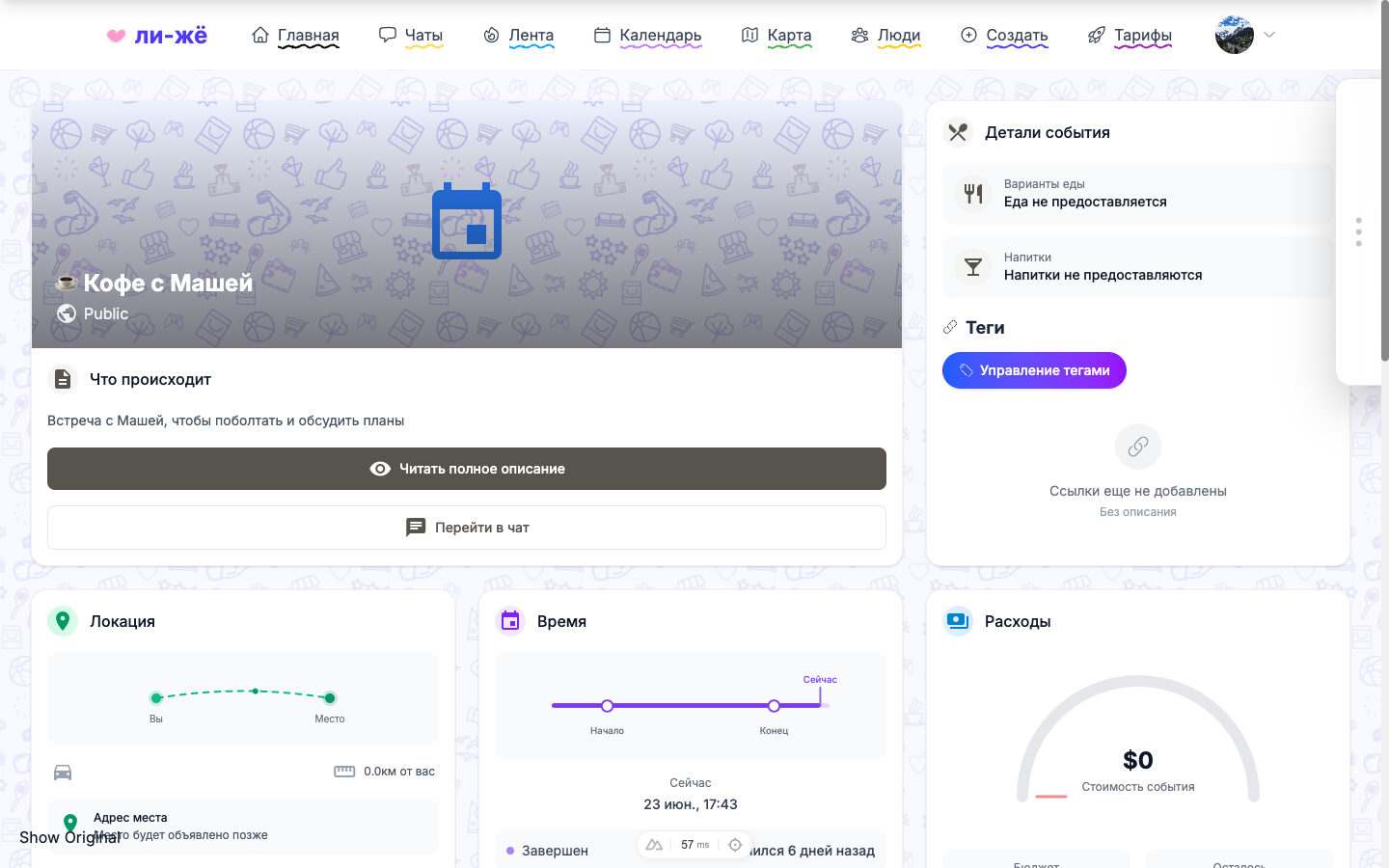Click the fork and knife food icon
The width and height of the screenshot is (1389, 868).
973,194
